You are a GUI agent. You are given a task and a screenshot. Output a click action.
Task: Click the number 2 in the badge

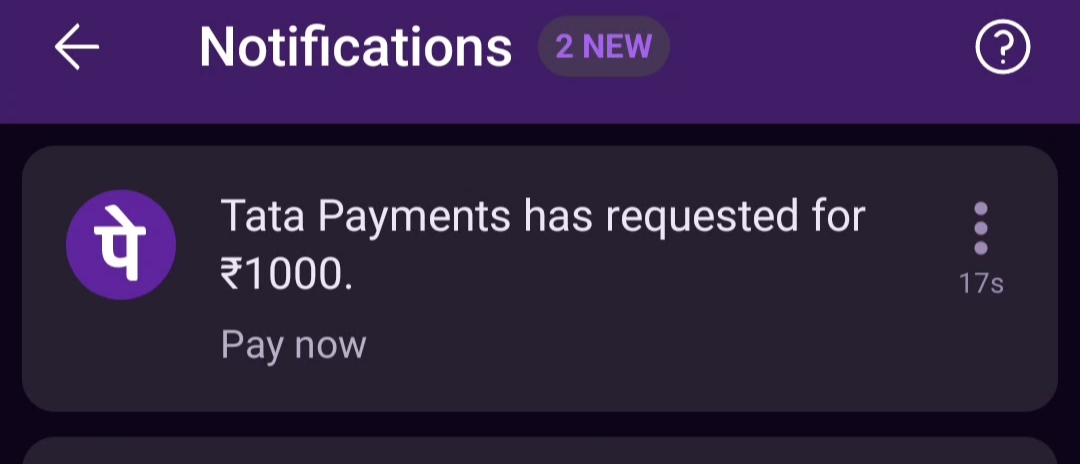565,47
